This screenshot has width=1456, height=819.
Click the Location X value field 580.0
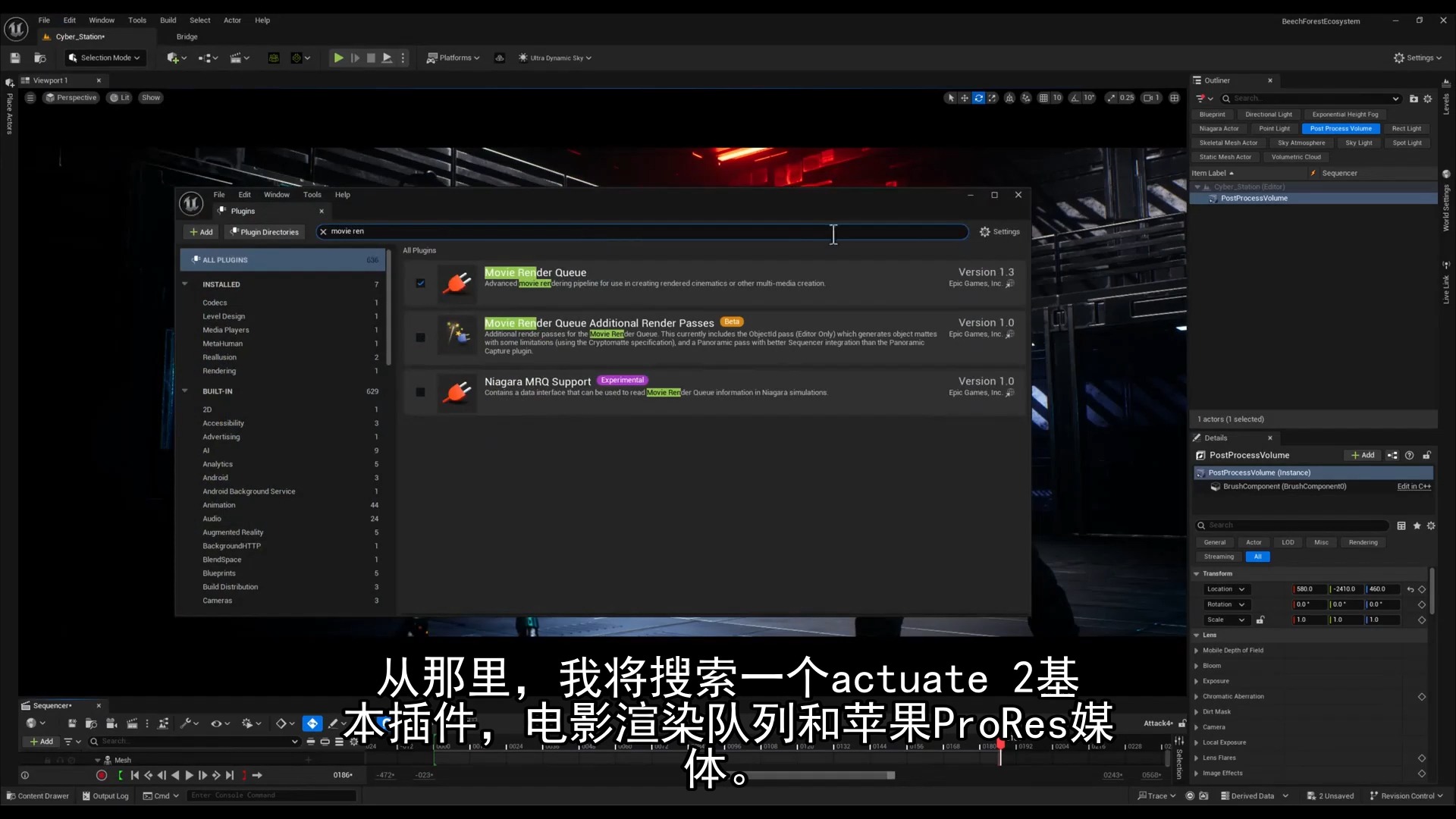tap(1310, 589)
